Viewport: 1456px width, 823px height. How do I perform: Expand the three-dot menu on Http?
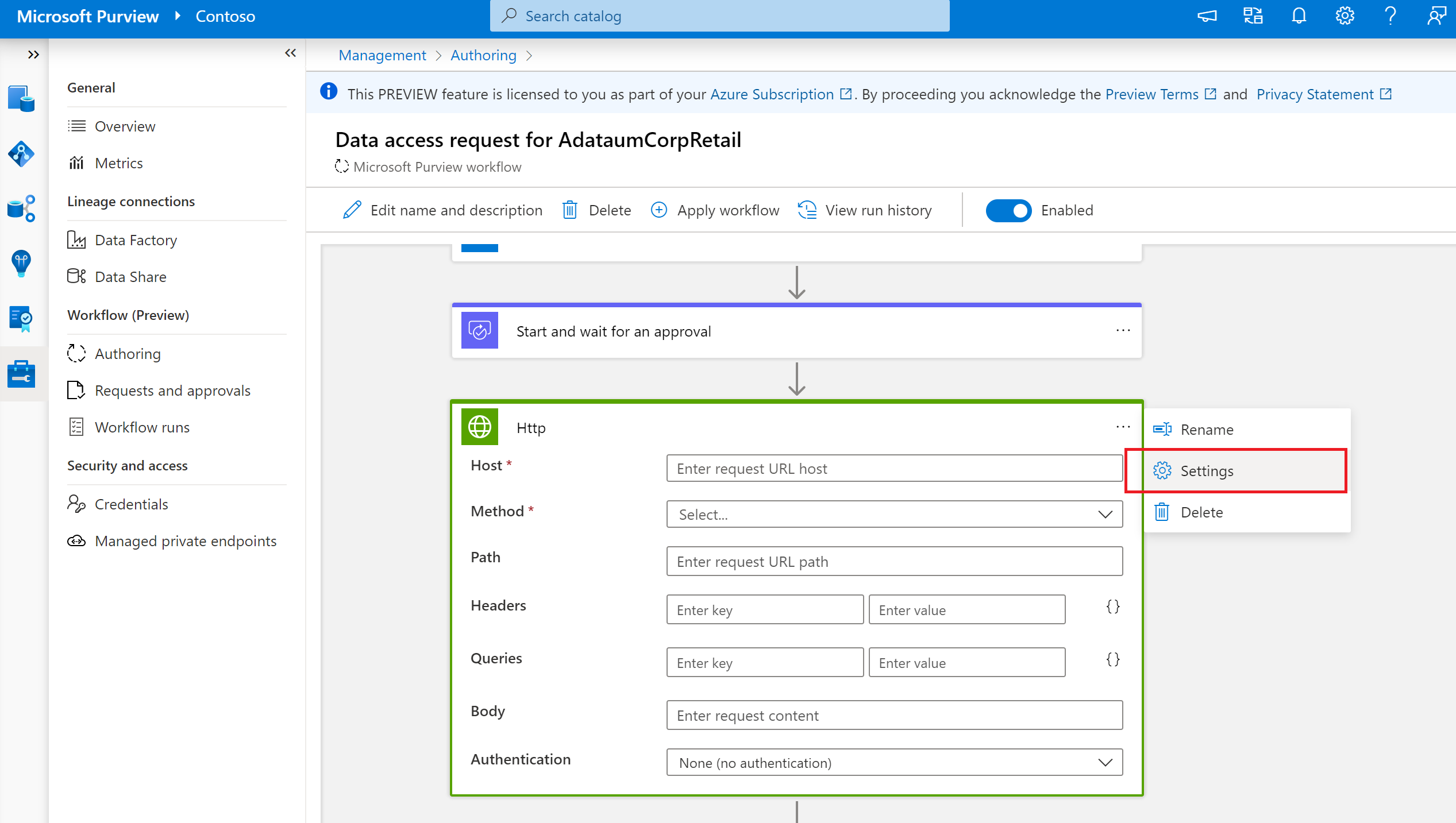click(x=1123, y=427)
